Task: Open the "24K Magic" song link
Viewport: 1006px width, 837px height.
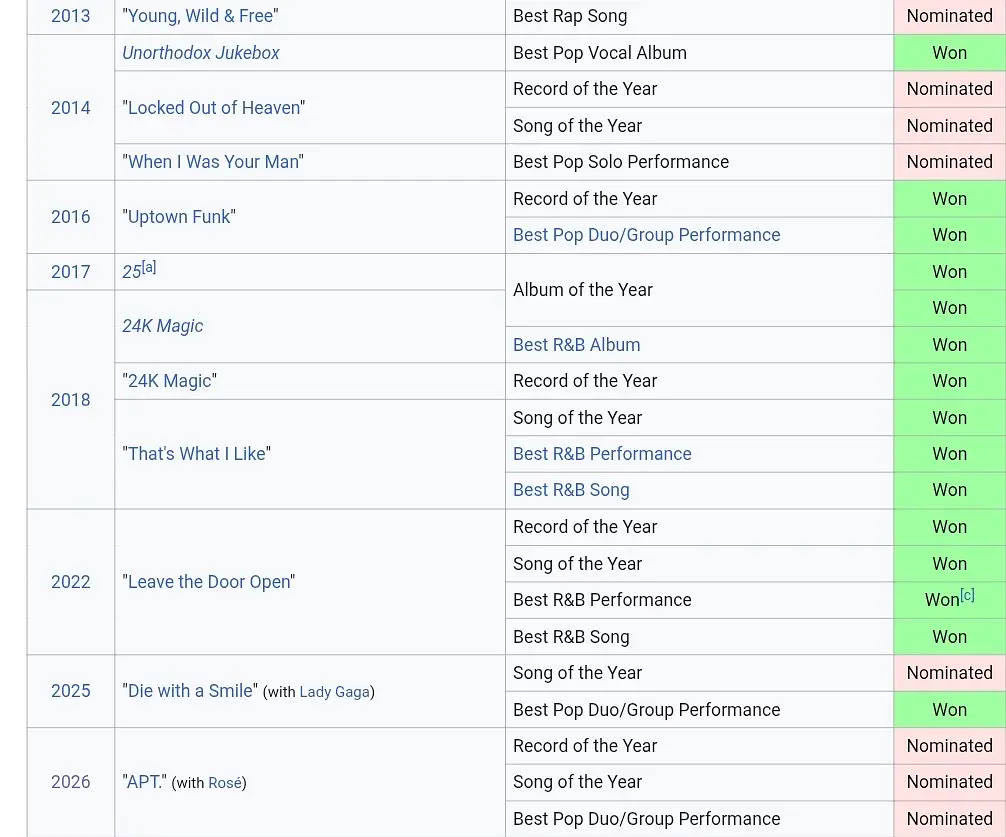Action: (169, 381)
